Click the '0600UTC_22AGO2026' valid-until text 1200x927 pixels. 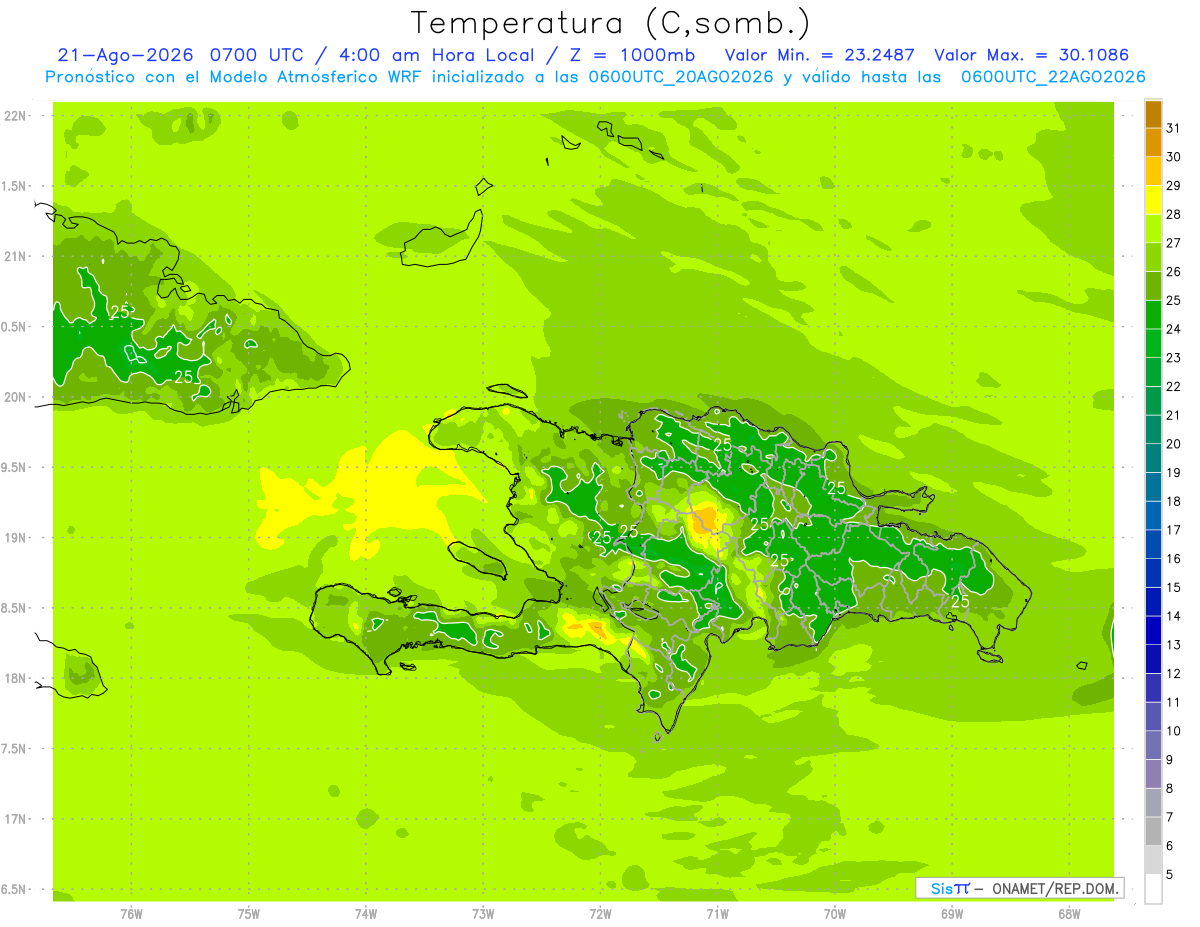coord(1053,77)
